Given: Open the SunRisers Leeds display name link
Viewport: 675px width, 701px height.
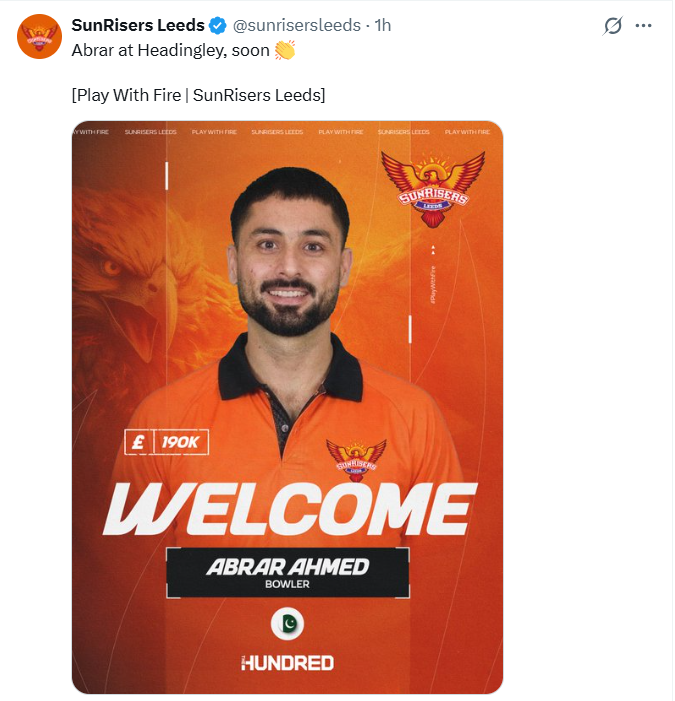Looking at the screenshot, I should point(138,25).
